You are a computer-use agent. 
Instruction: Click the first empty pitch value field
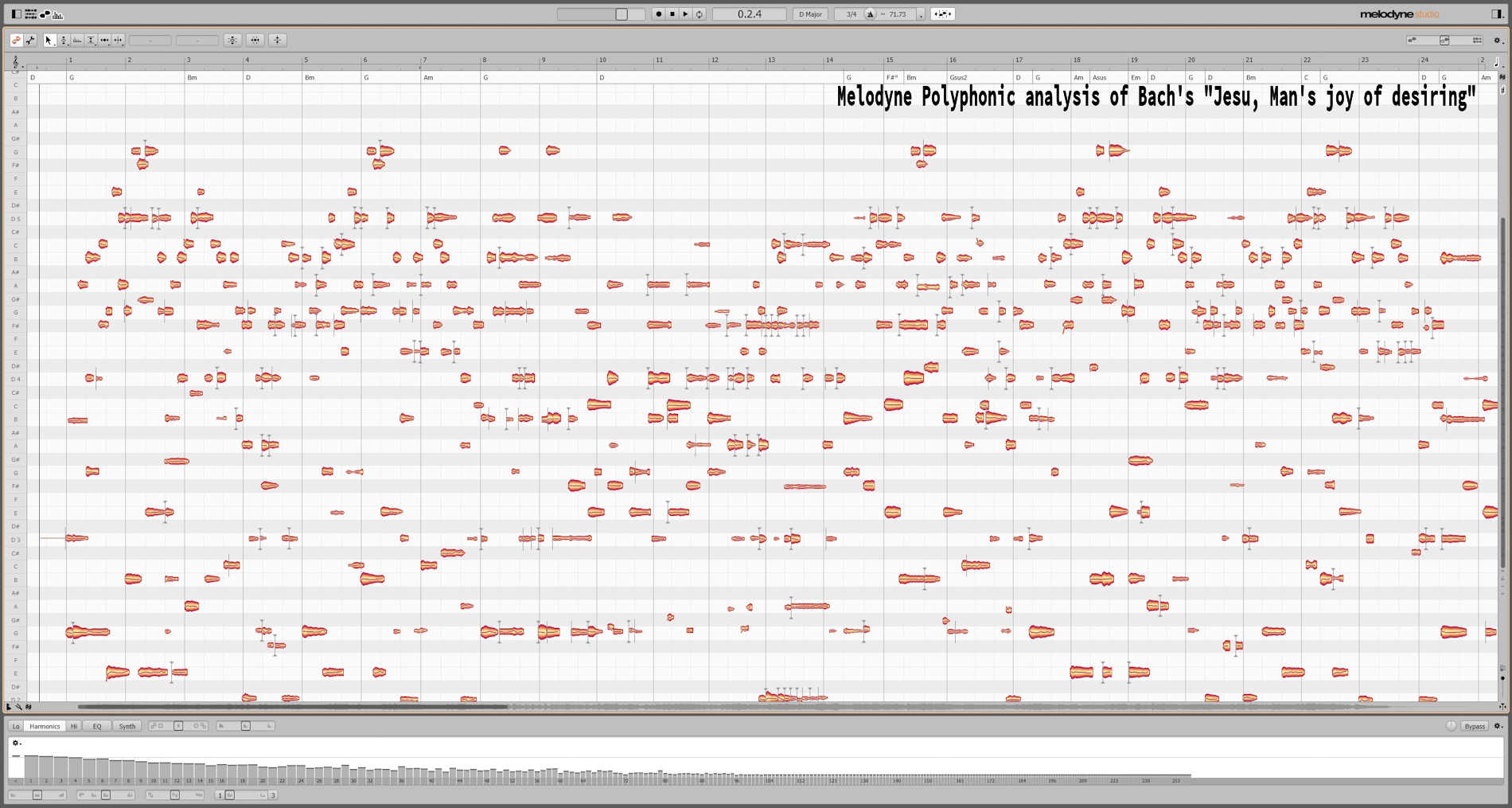(150, 40)
